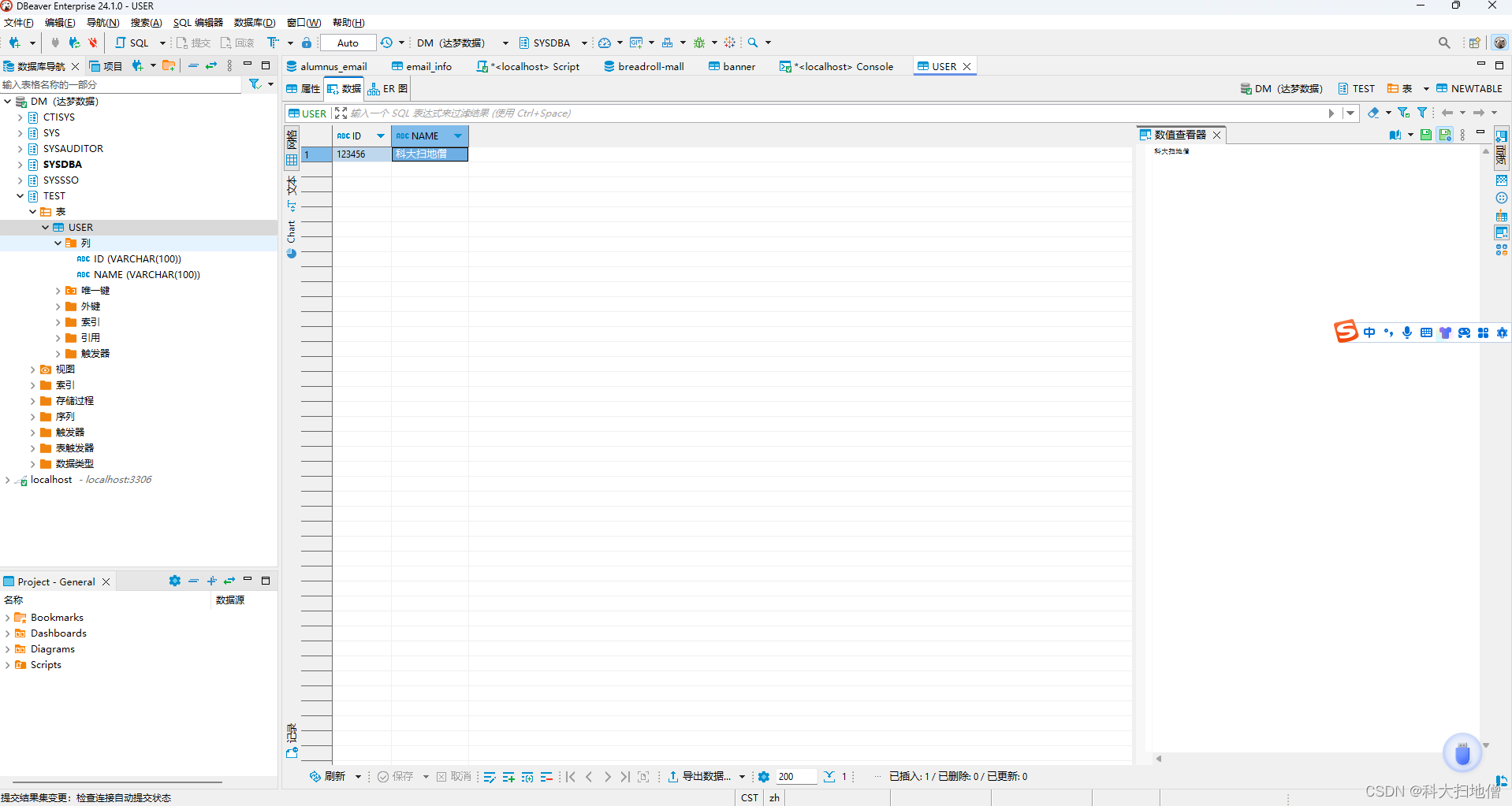Collapse the TEST schema node
Viewport: 1512px width, 806px height.
(x=20, y=196)
